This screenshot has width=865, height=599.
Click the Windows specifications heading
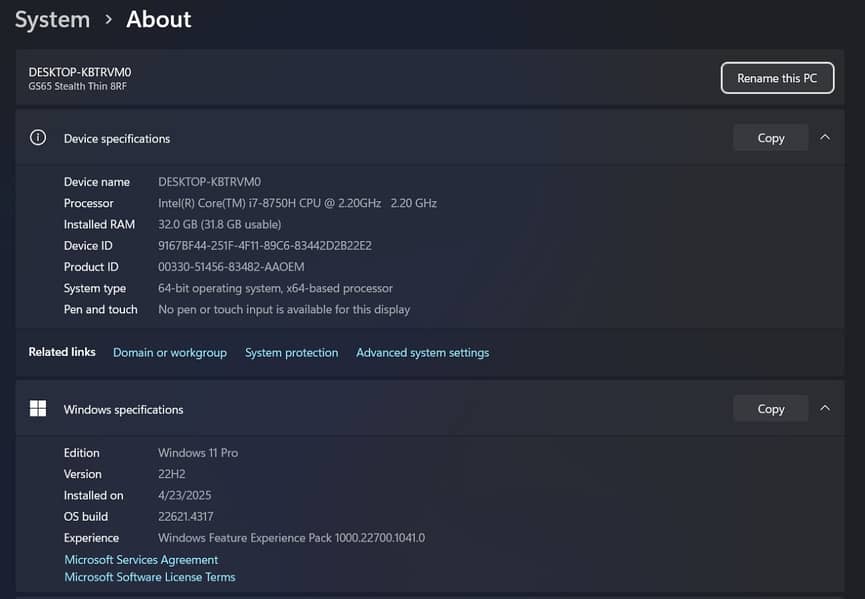click(124, 410)
